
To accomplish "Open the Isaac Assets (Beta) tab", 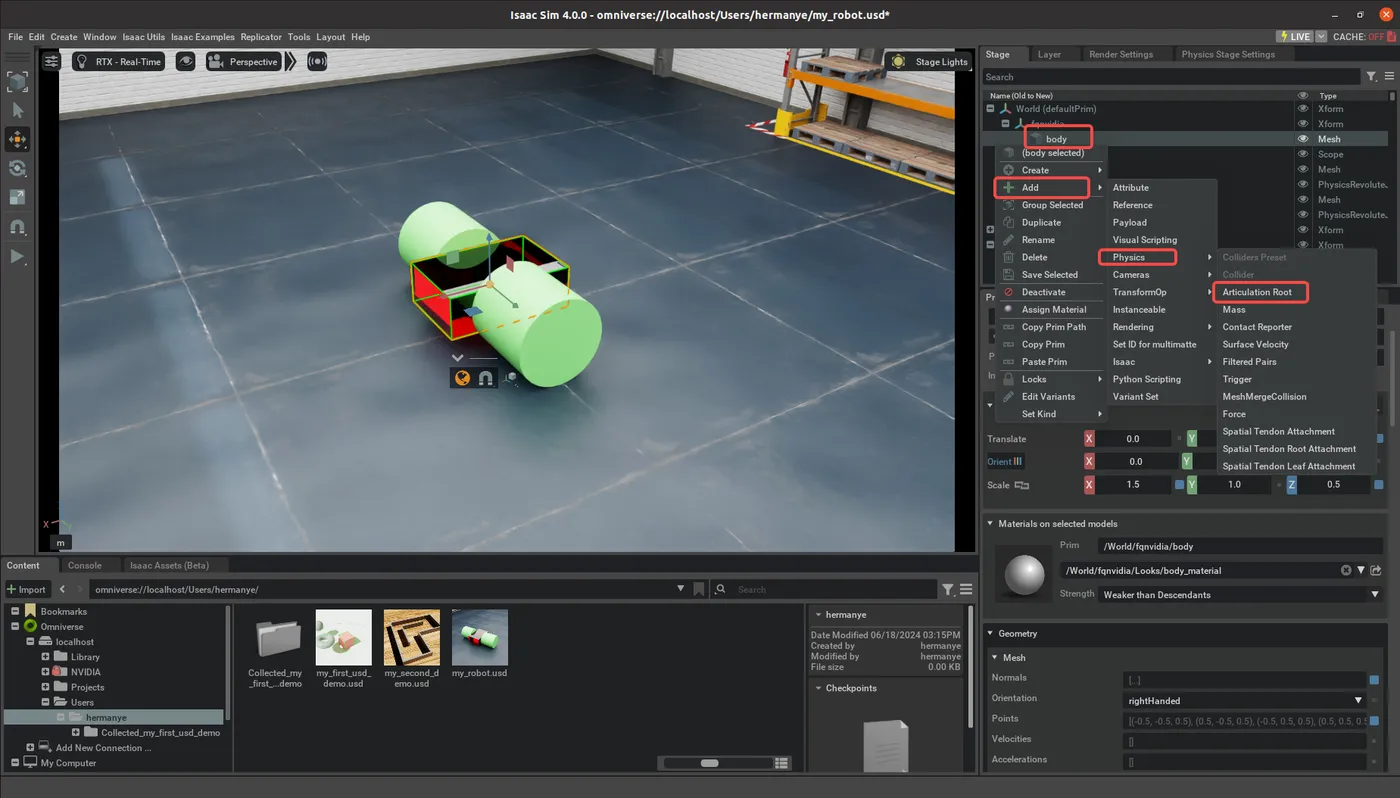I will pyautogui.click(x=169, y=565).
